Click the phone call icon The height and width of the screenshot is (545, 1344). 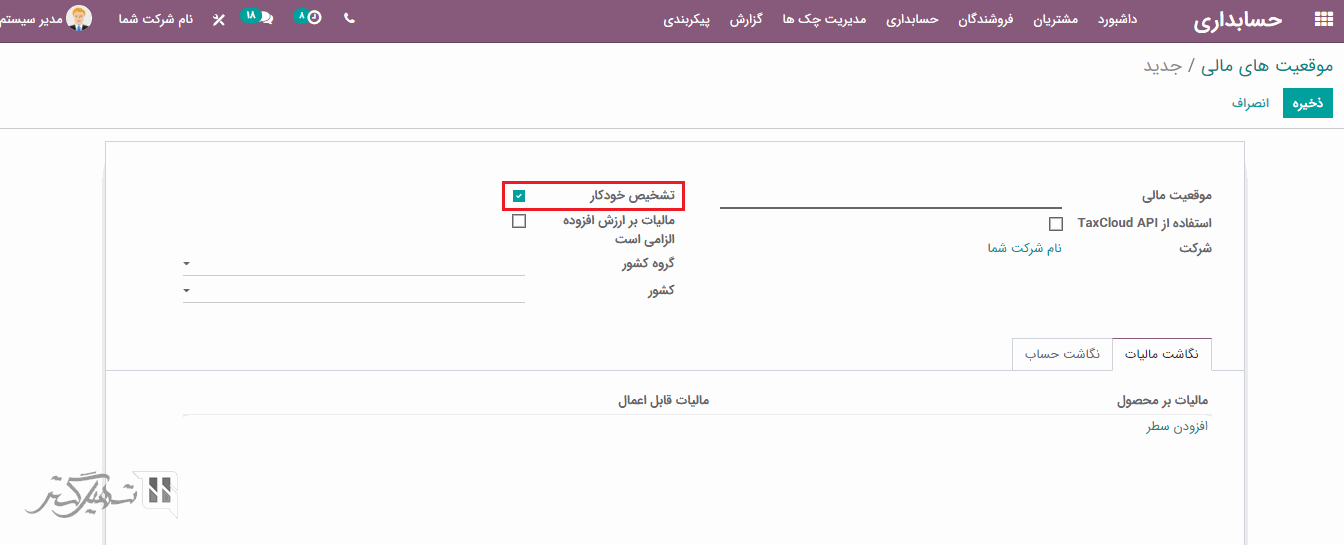(x=349, y=19)
